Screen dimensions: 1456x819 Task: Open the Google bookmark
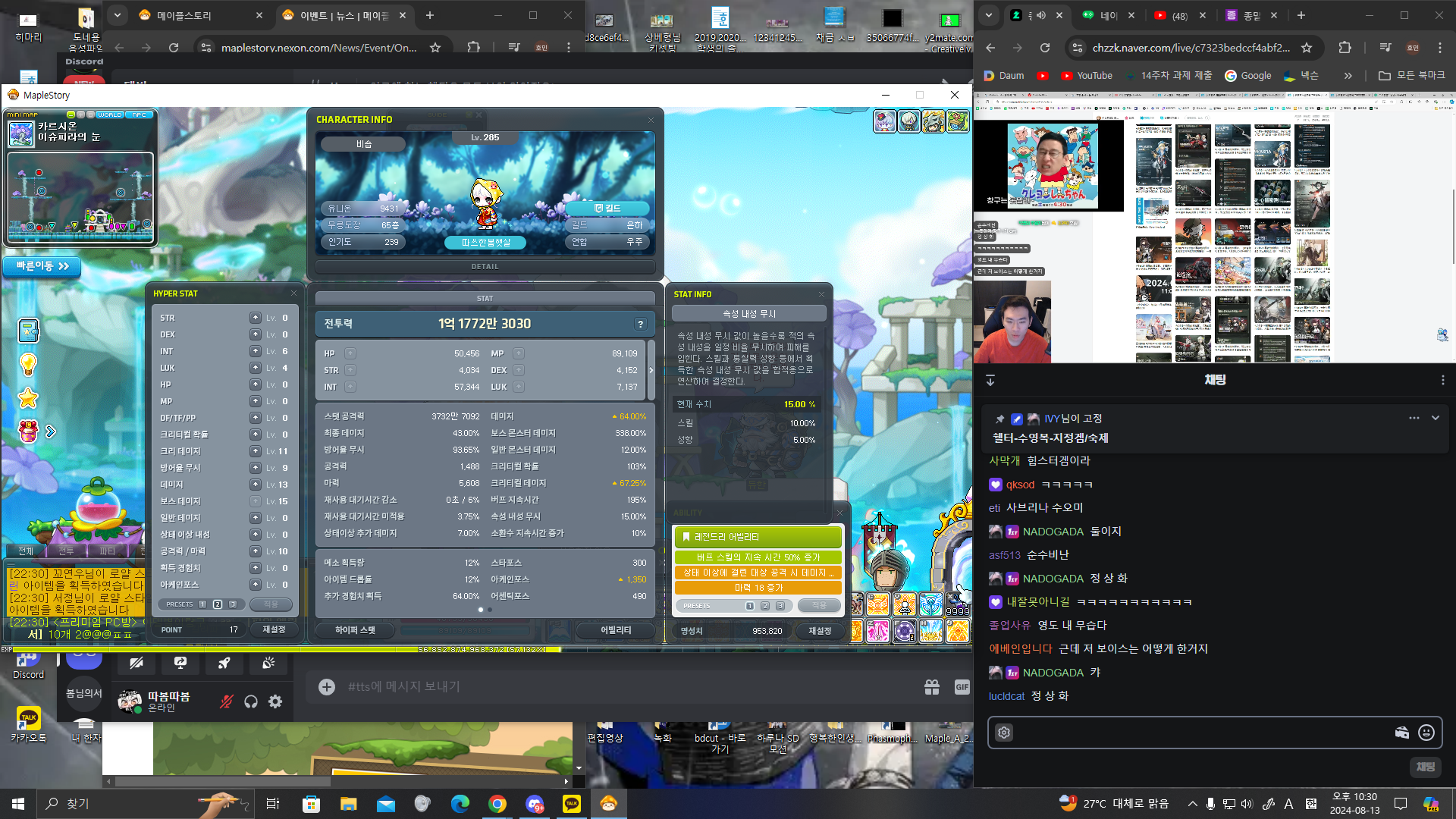1247,76
